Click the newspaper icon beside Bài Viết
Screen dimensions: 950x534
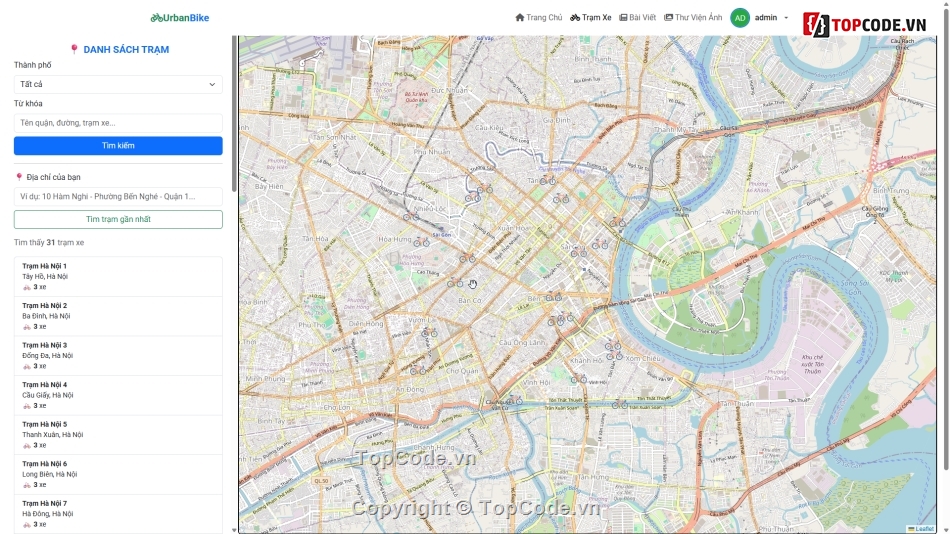pos(623,18)
